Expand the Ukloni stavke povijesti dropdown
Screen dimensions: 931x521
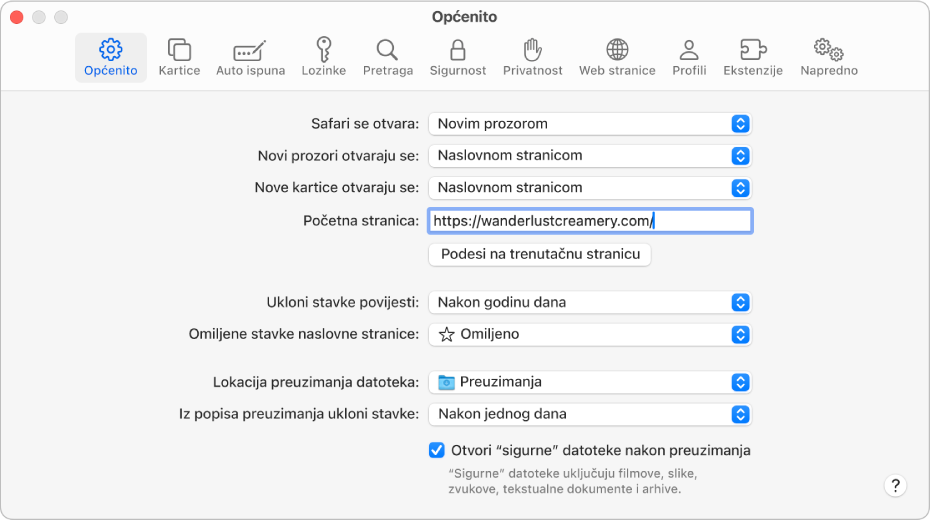pyautogui.click(x=590, y=302)
